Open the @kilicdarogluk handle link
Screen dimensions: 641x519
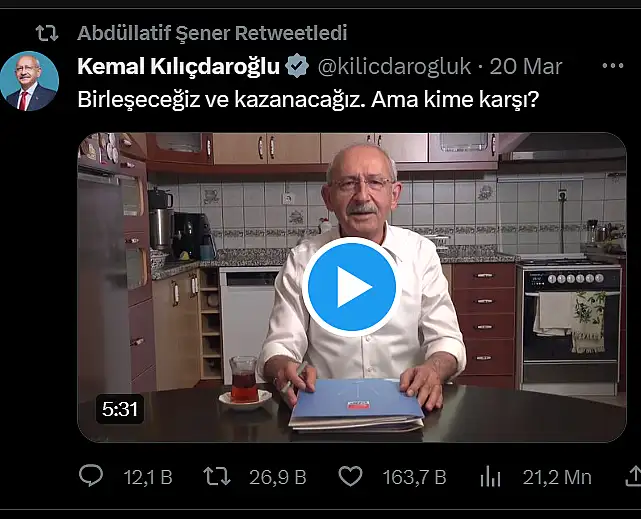(394, 66)
